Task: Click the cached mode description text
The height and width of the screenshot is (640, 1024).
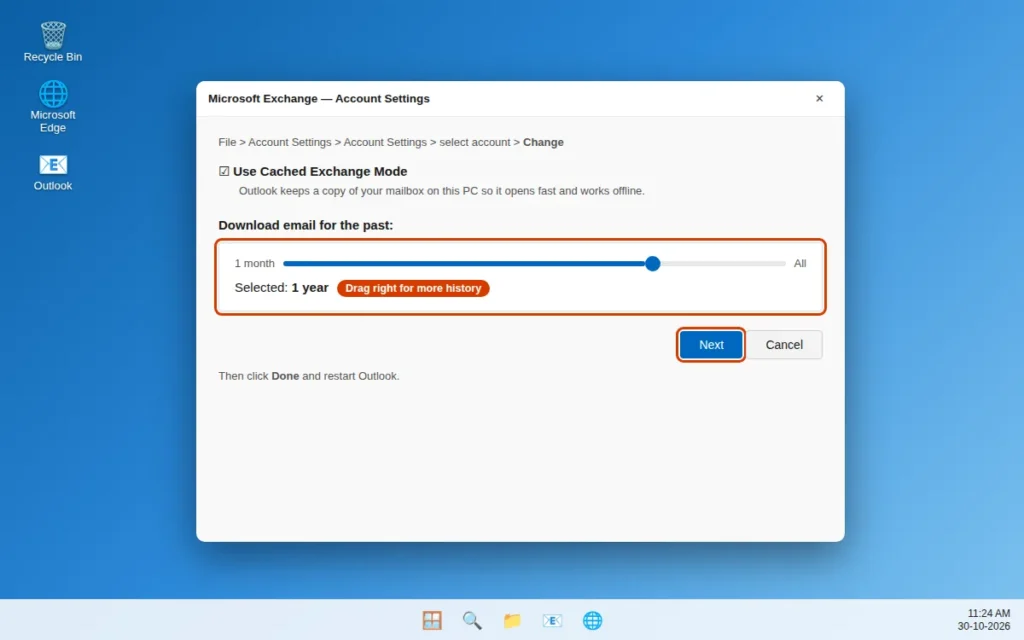Action: 441,191
